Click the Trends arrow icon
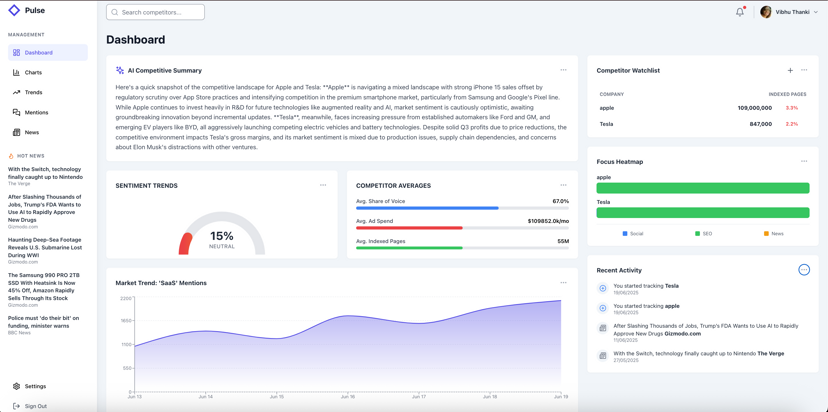The image size is (828, 412). (x=16, y=92)
